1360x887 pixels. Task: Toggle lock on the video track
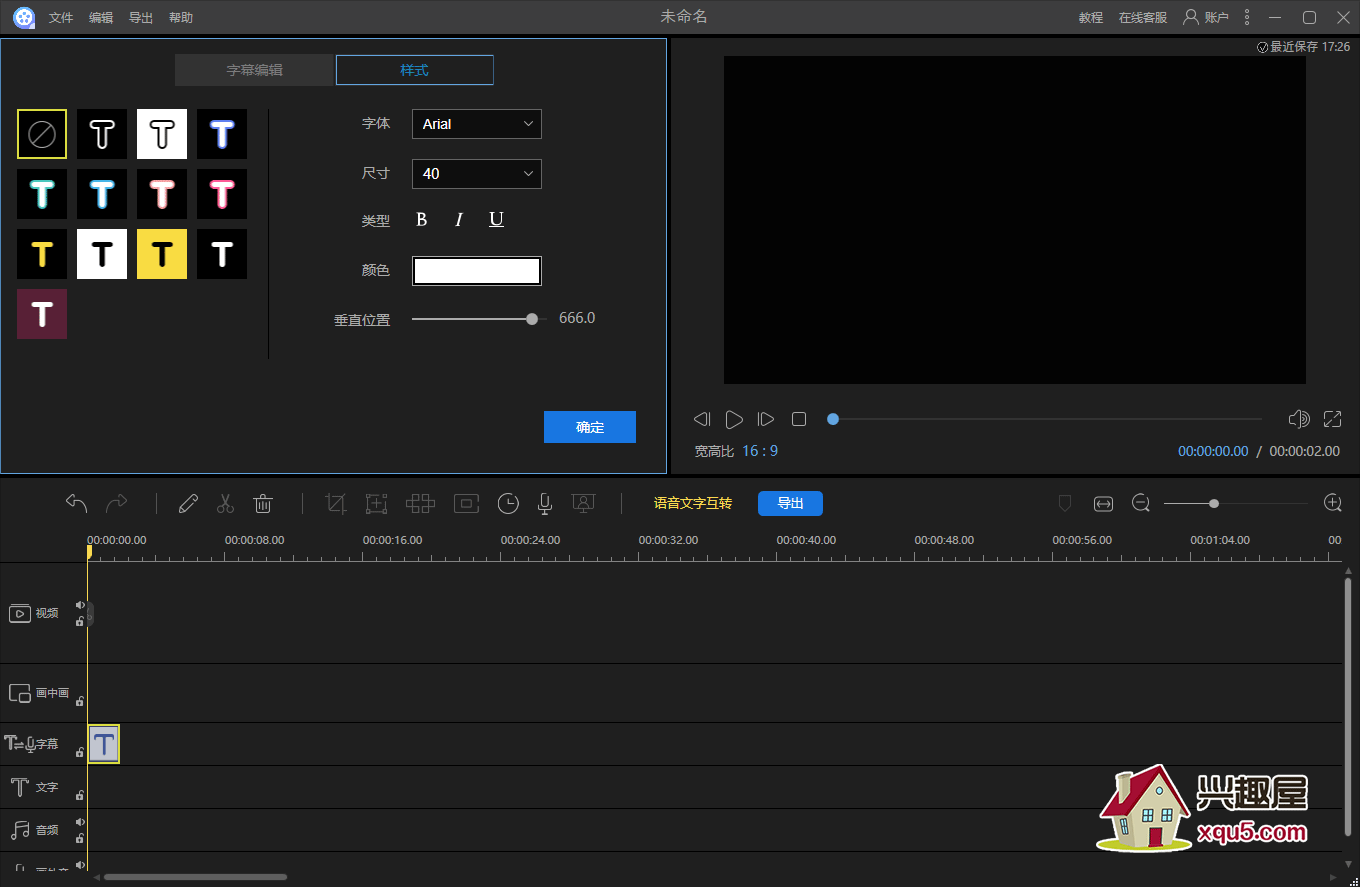point(80,621)
